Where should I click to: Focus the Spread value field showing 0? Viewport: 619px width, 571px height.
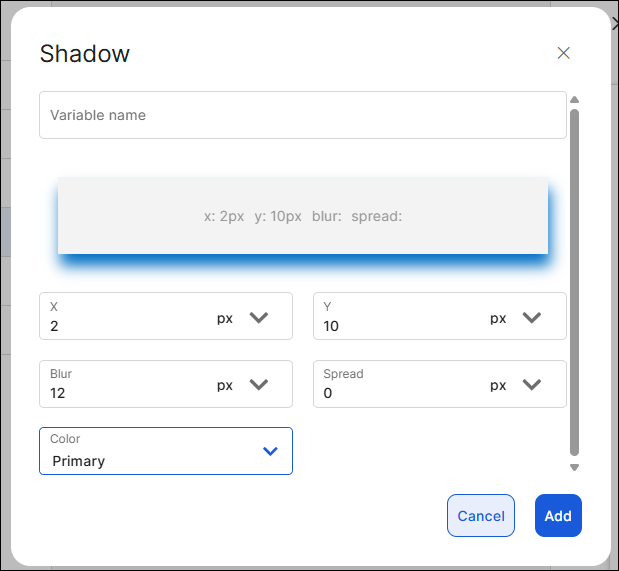tap(398, 393)
